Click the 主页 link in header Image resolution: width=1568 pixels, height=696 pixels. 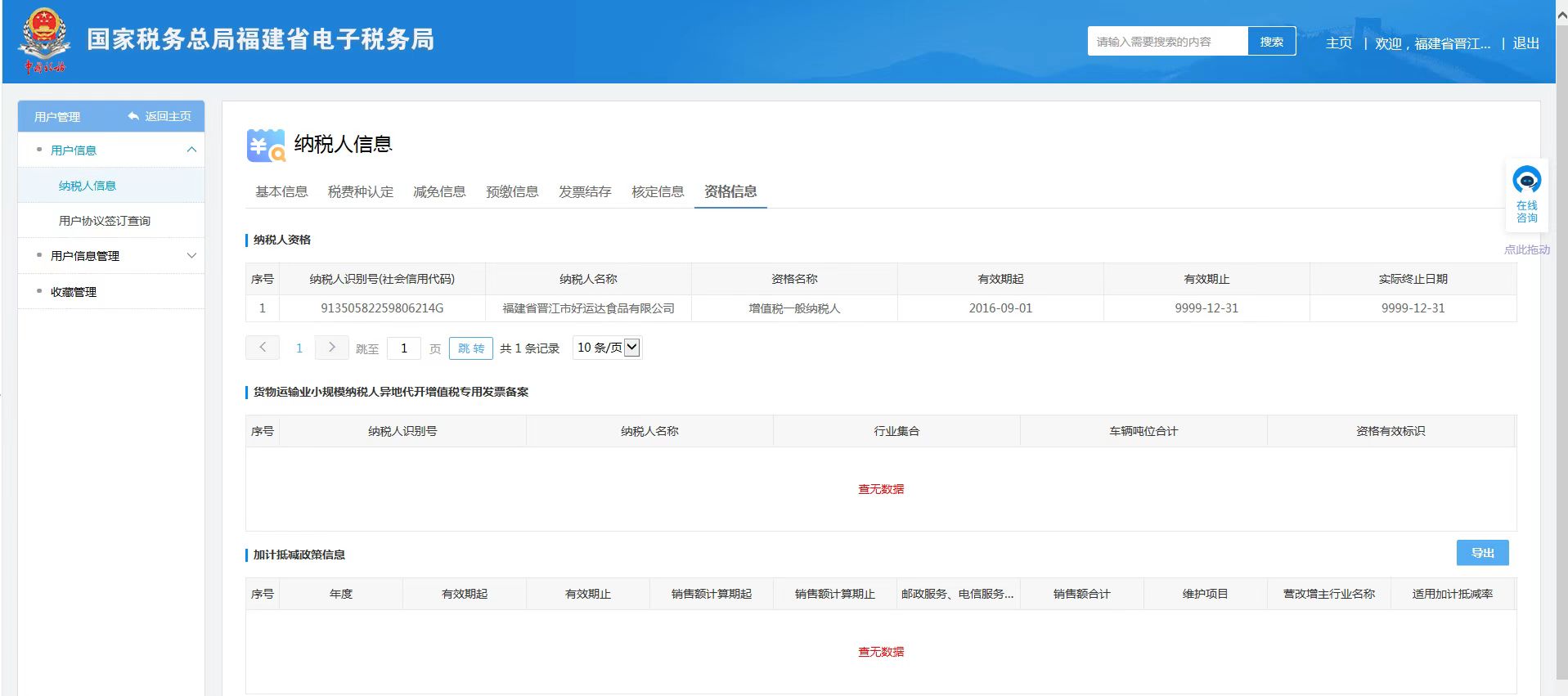1338,43
